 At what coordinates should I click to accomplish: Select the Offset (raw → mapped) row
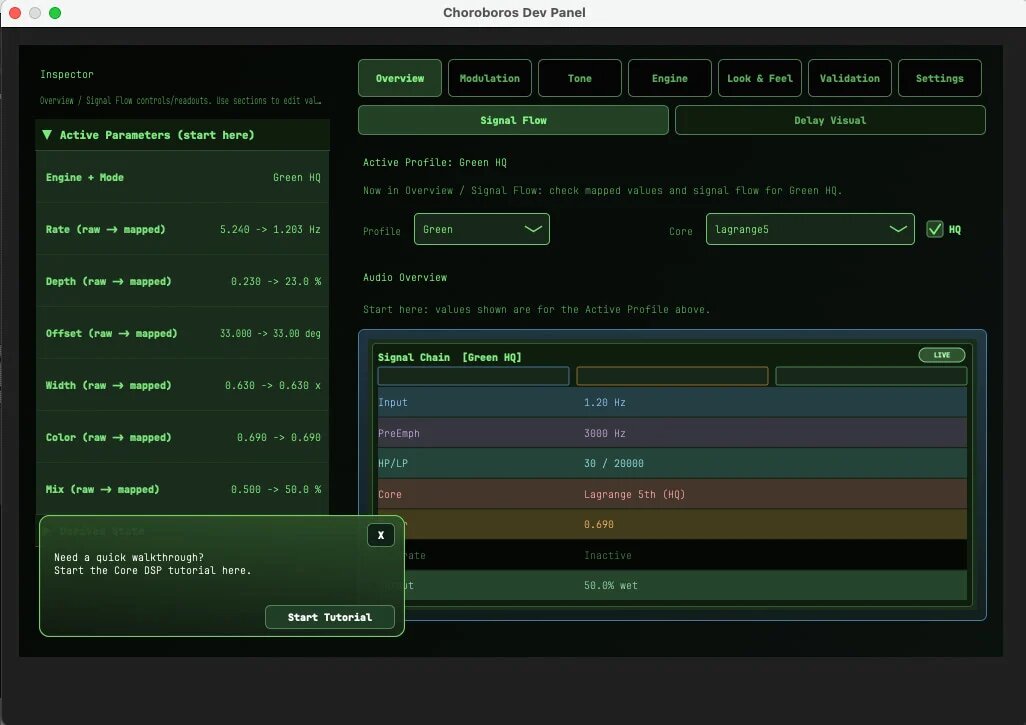click(x=183, y=333)
